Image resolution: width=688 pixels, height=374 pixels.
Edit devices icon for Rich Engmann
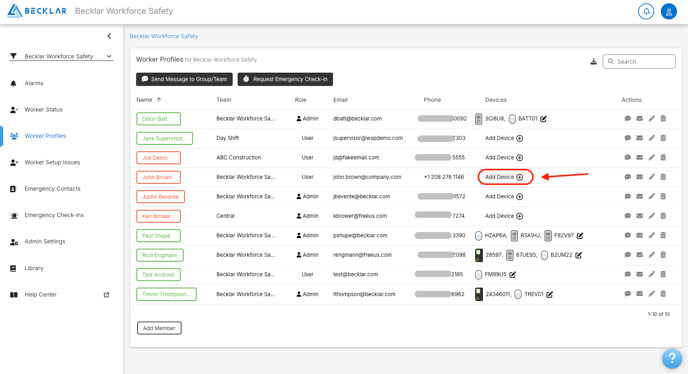coord(578,255)
